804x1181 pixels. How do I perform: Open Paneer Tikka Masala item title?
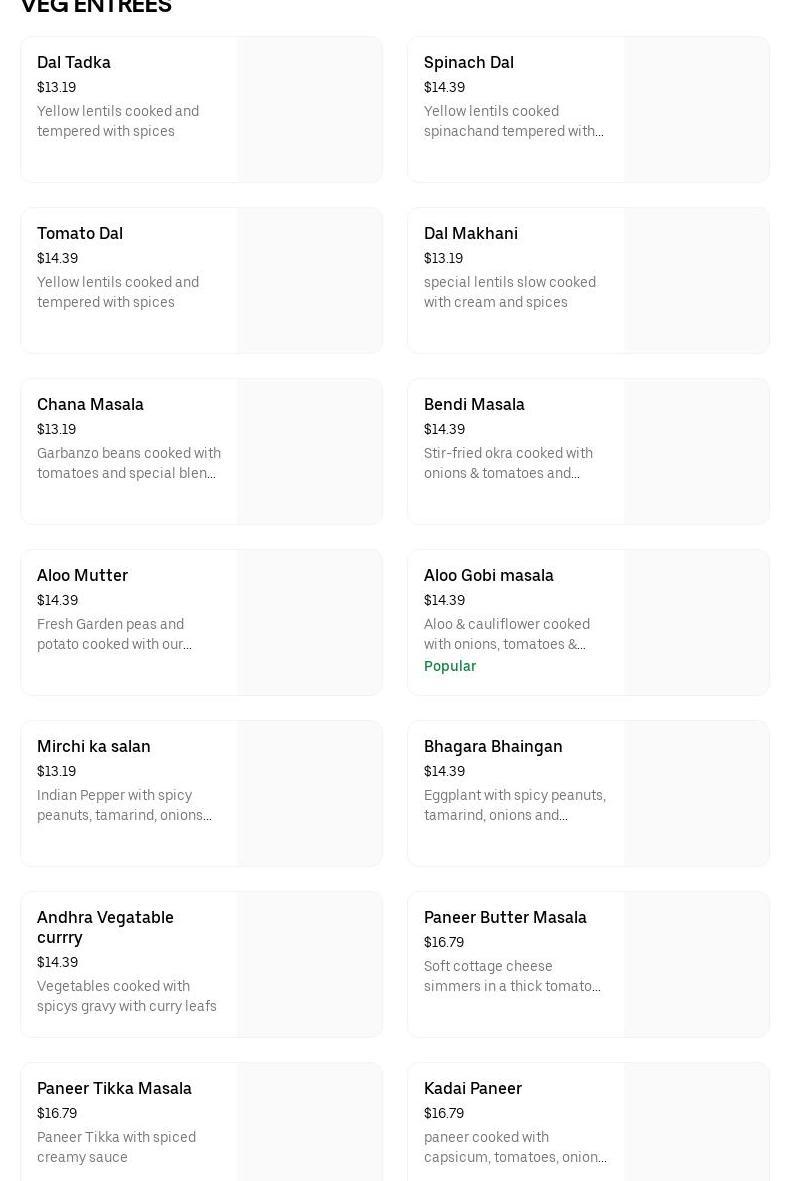(x=114, y=1088)
